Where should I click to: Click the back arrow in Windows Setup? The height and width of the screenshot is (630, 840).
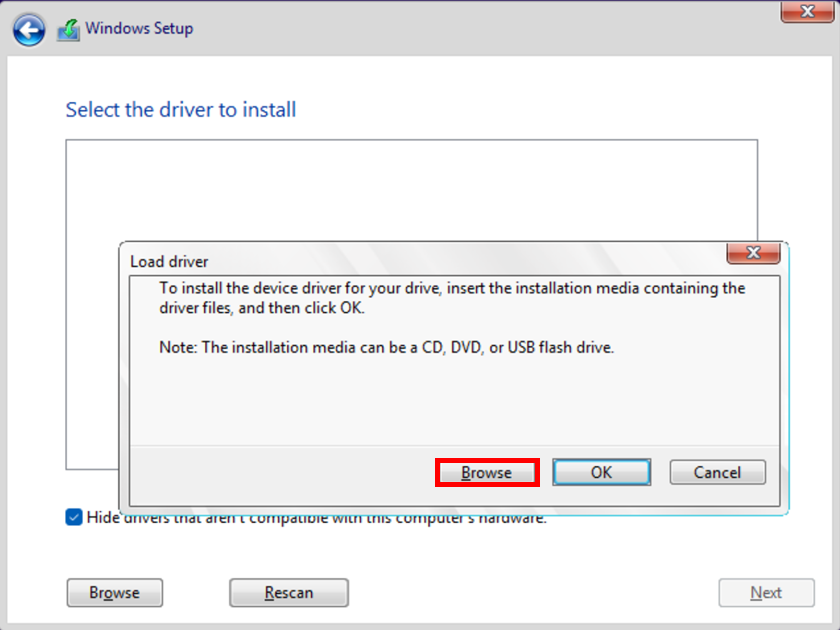29,29
